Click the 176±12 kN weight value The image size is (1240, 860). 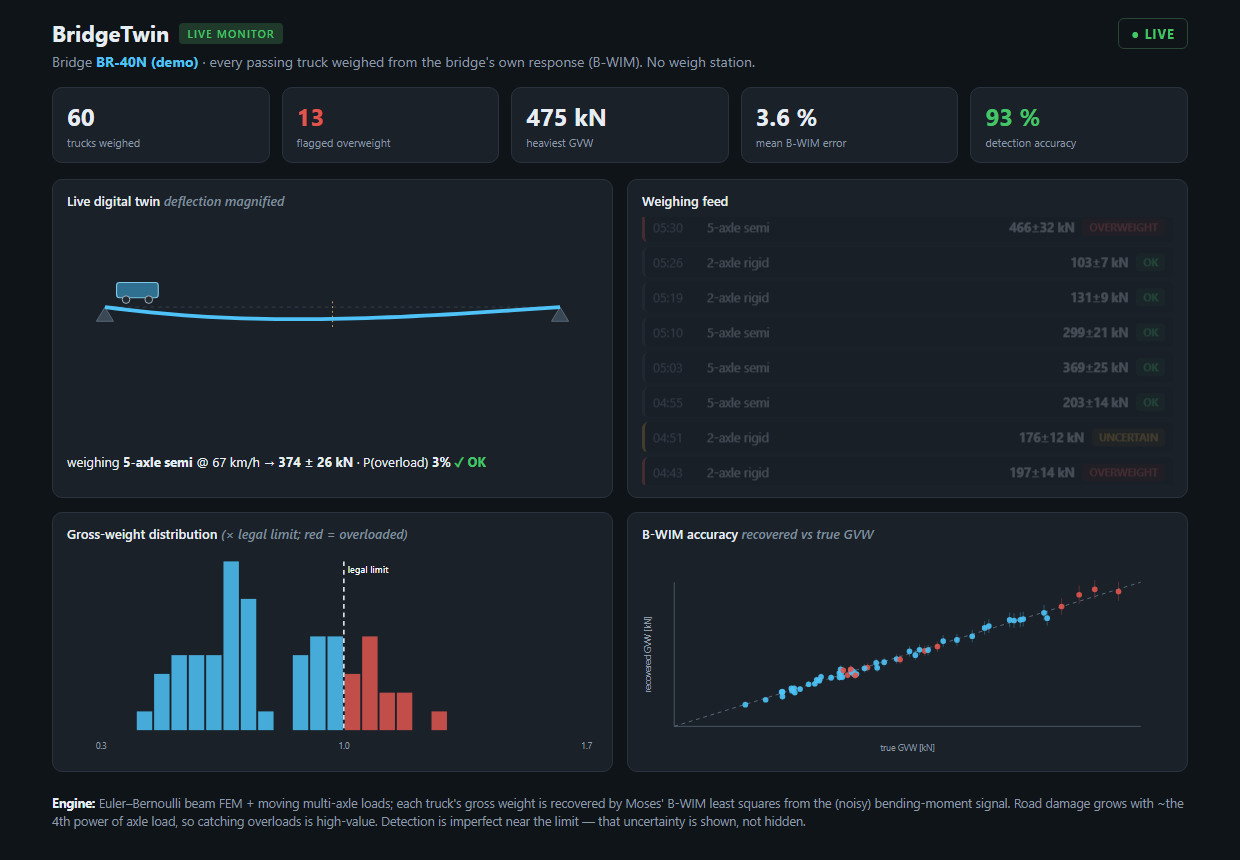point(1051,438)
